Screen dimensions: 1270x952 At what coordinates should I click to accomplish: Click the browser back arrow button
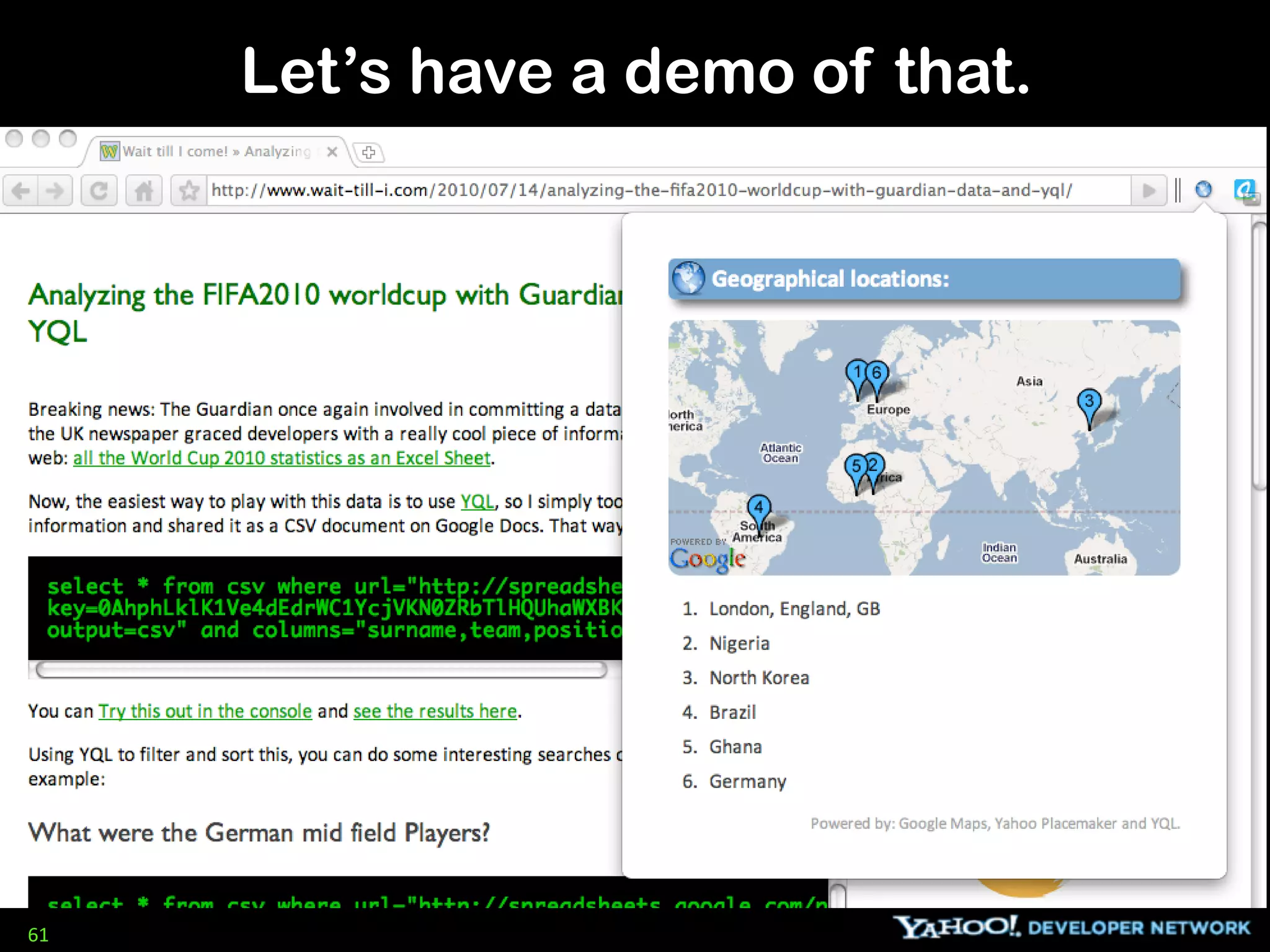[x=21, y=190]
